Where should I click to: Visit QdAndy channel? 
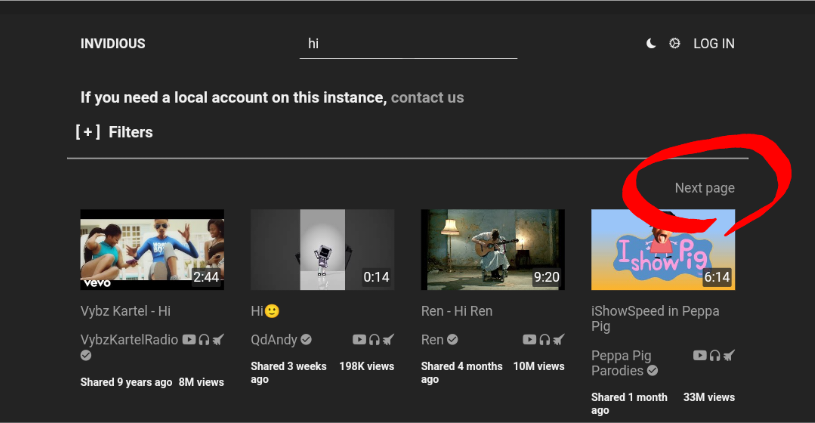coord(274,340)
